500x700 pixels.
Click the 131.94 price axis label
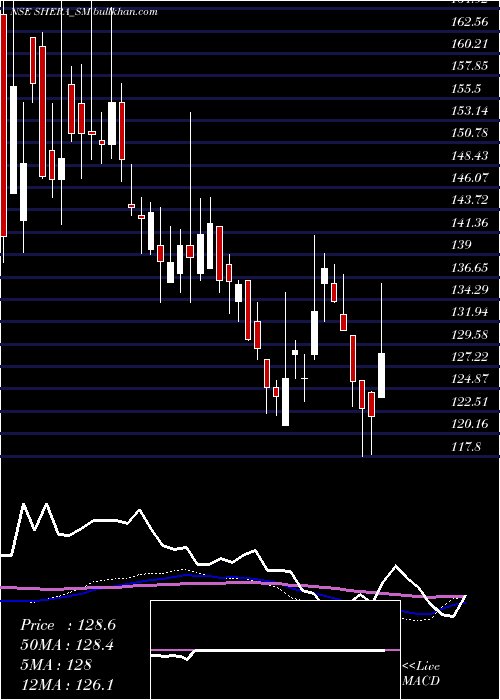[x=470, y=312]
